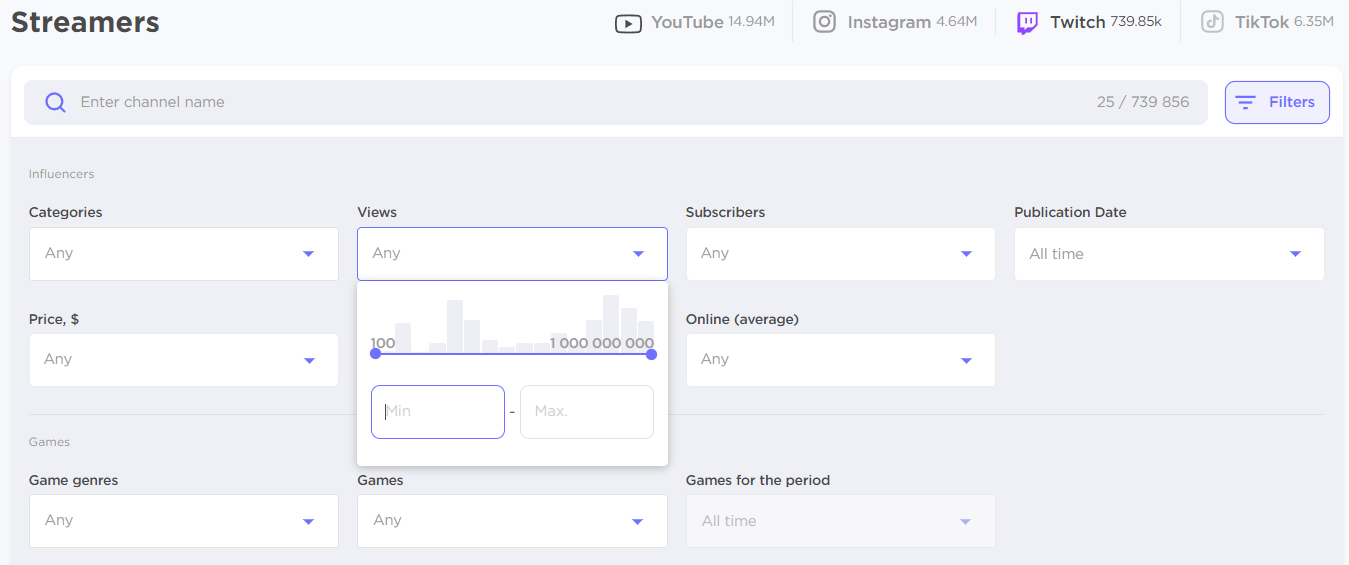
Task: Click the YouTube play icon
Action: click(x=628, y=23)
